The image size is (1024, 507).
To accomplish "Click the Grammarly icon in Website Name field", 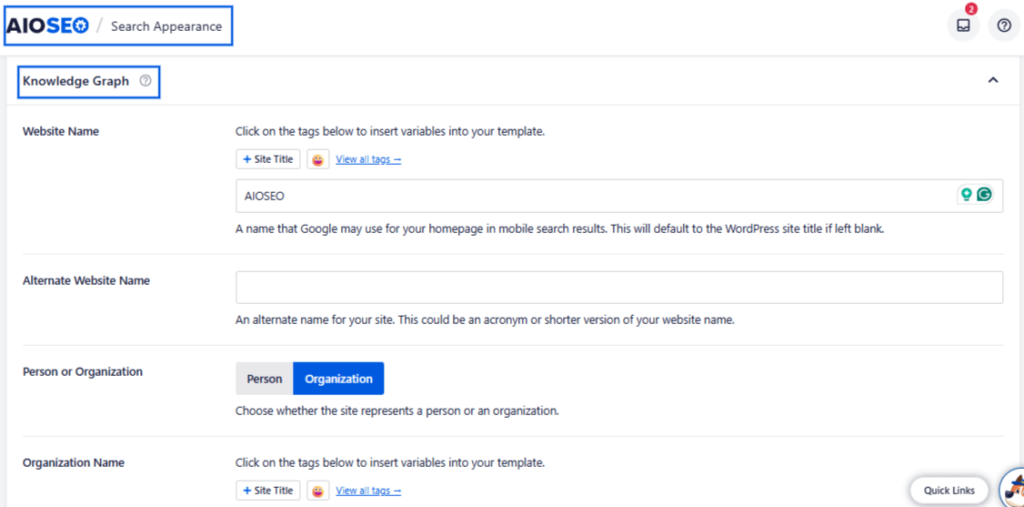I will (984, 194).
